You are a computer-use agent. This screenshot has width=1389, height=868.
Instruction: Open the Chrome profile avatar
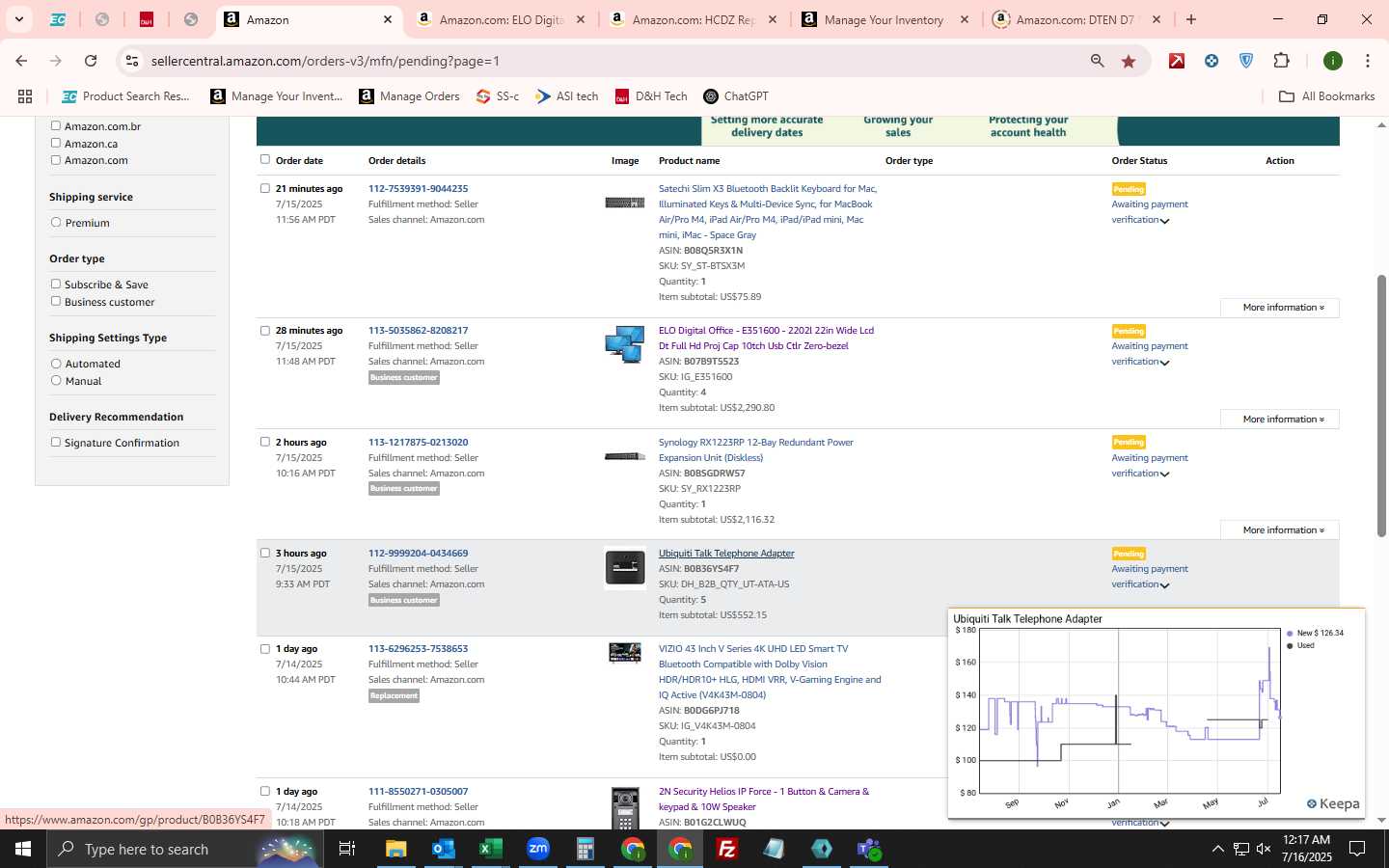1333,61
